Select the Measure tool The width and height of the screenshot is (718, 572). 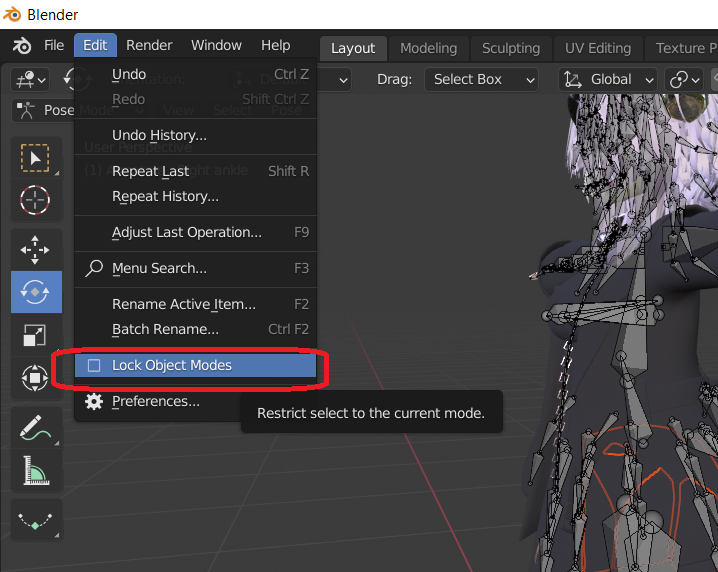35,470
